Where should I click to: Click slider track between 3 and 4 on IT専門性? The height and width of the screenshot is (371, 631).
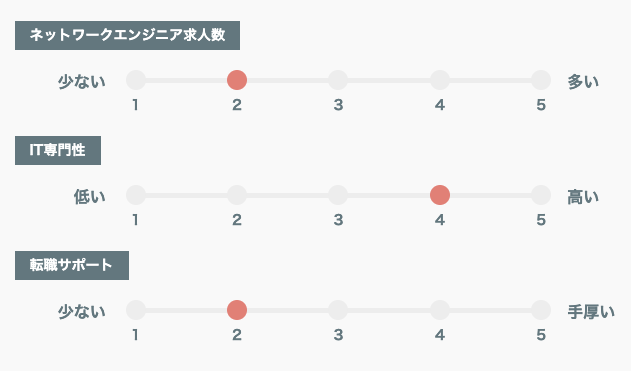pos(389,195)
